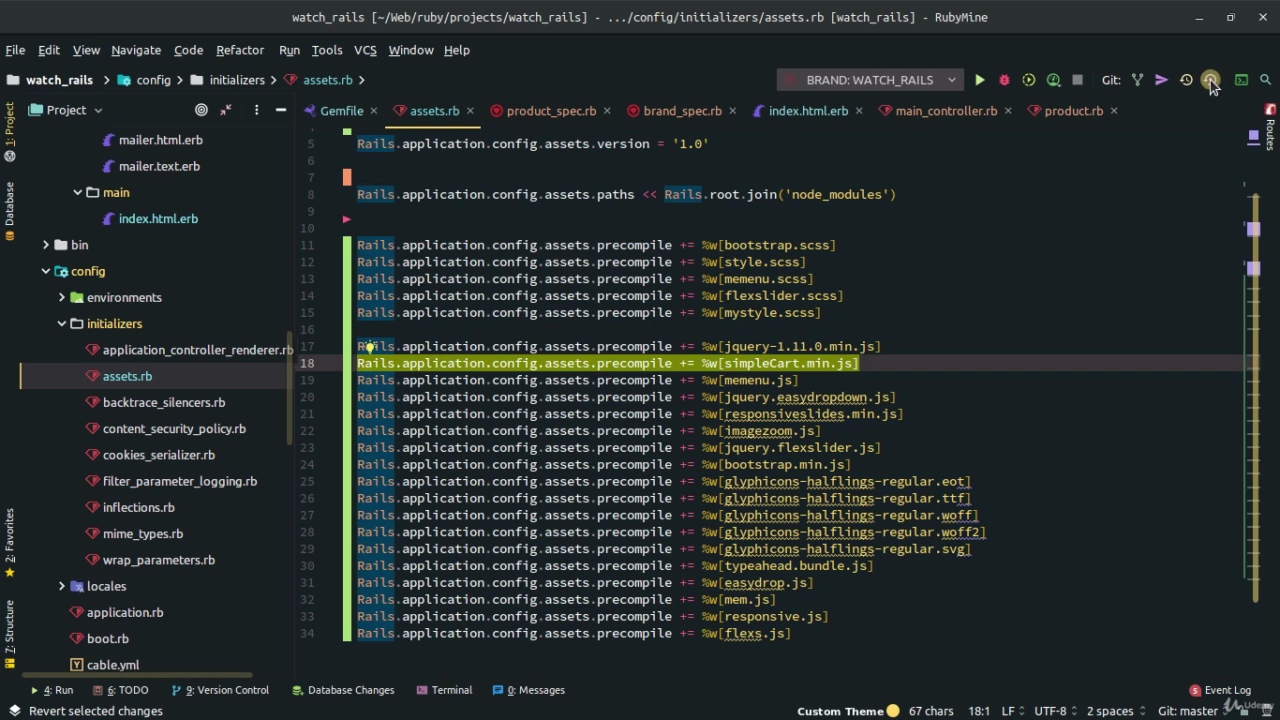Toggle tool window bars icon in the status bar corner

coord(14,711)
